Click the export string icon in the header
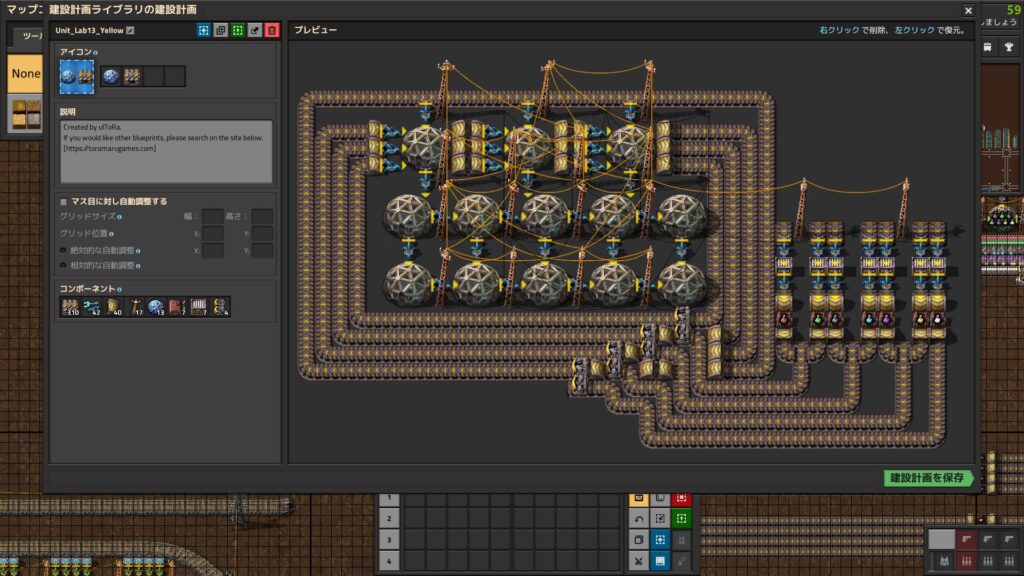The width and height of the screenshot is (1024, 576). click(x=255, y=30)
